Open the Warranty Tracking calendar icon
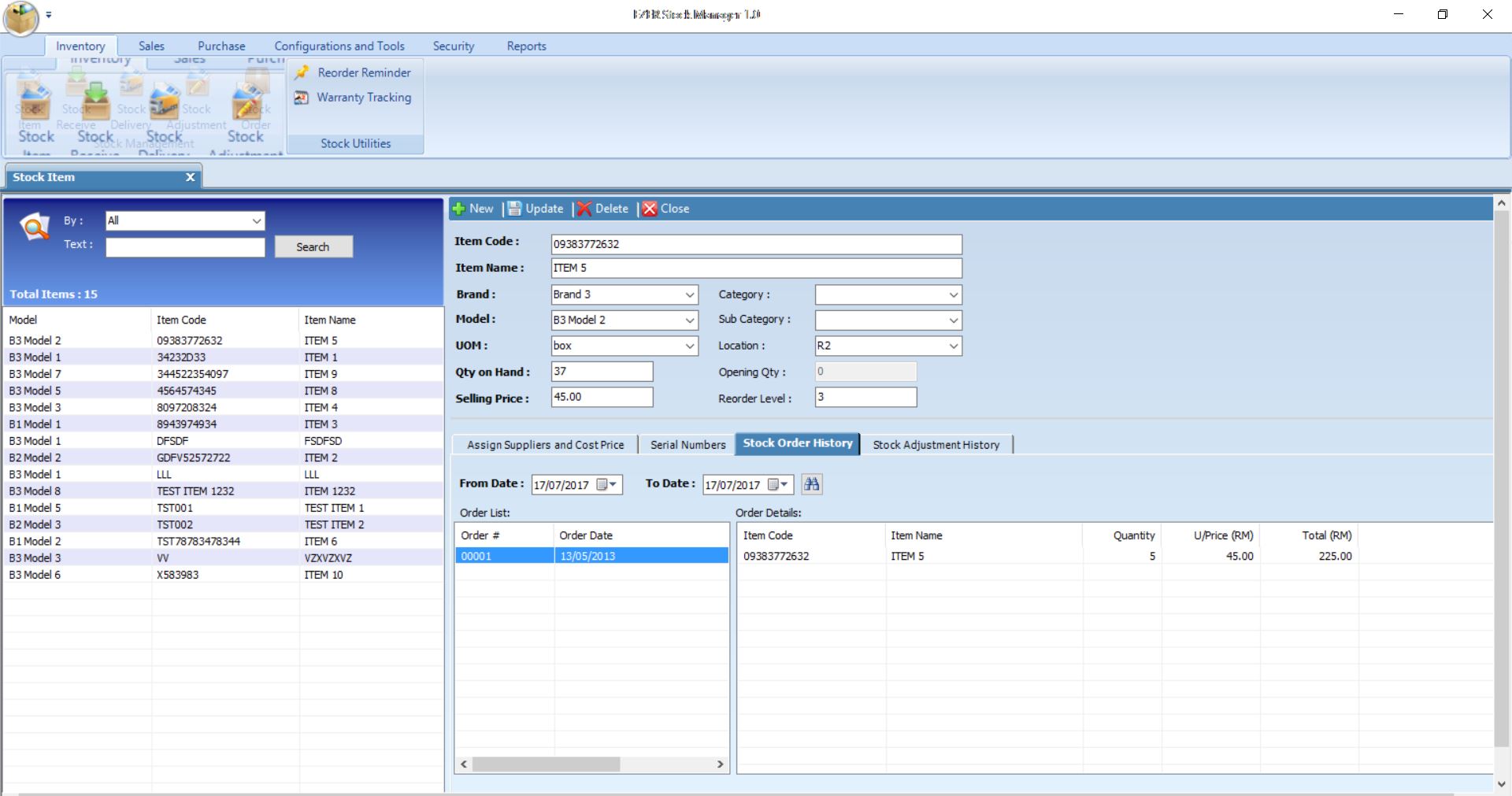Image resolution: width=1512 pixels, height=796 pixels. coord(301,98)
